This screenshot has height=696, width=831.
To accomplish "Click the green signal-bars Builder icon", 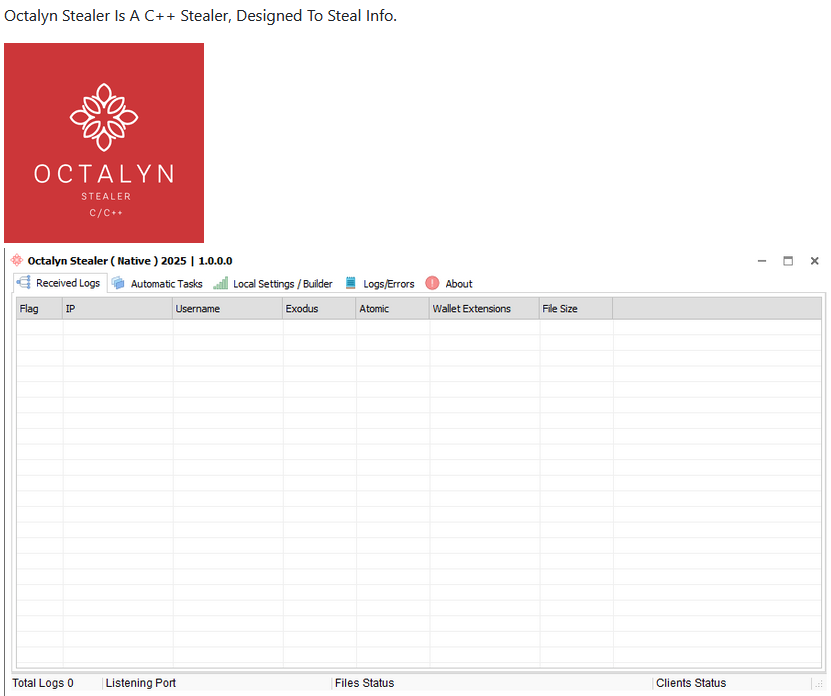I will coord(220,283).
